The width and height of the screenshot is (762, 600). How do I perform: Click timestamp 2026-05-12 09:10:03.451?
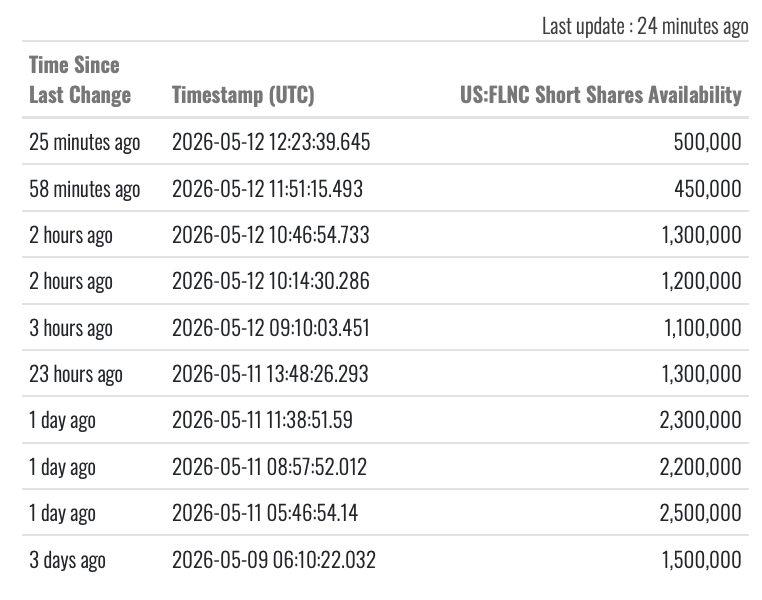click(271, 327)
